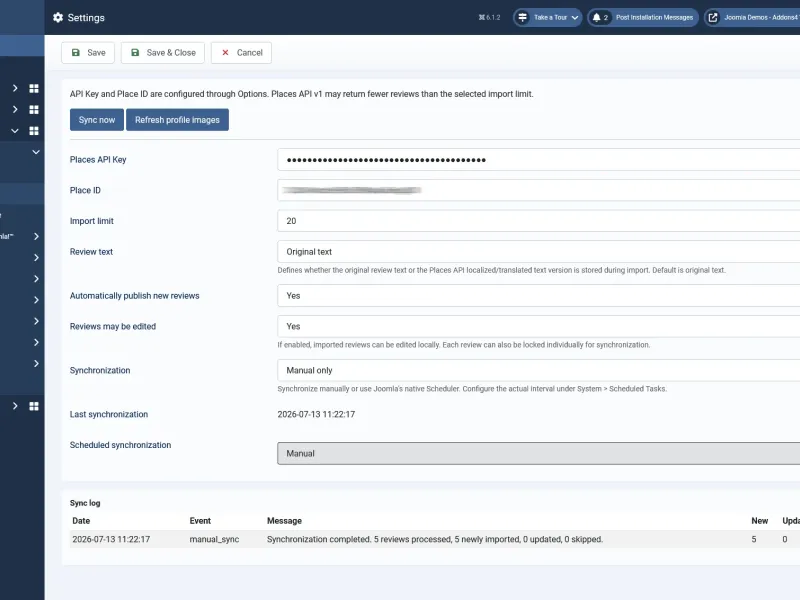Click the Message column header in Sync log
Viewport: 800px width, 600px height.
[284, 521]
